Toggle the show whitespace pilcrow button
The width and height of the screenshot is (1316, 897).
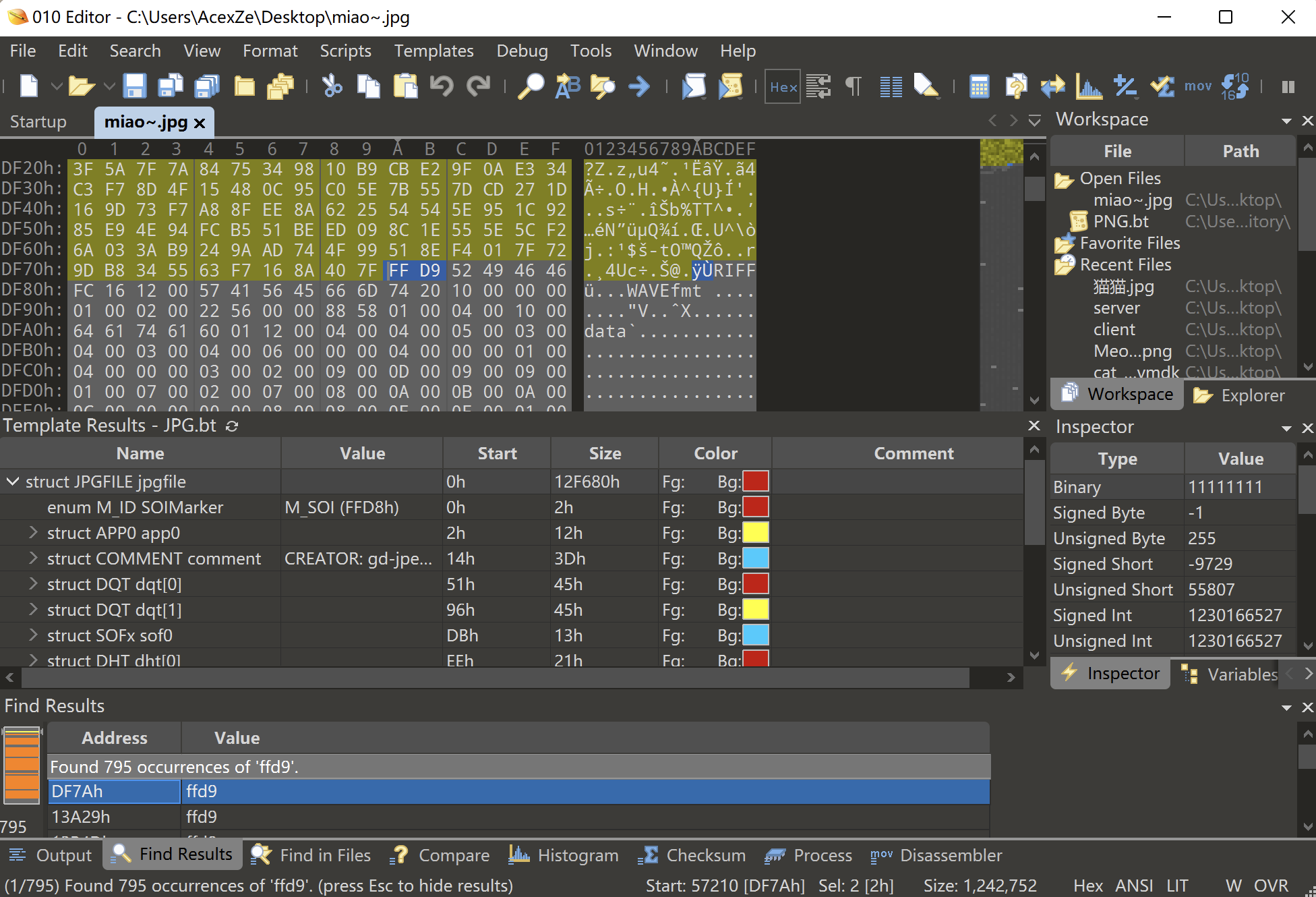click(854, 86)
